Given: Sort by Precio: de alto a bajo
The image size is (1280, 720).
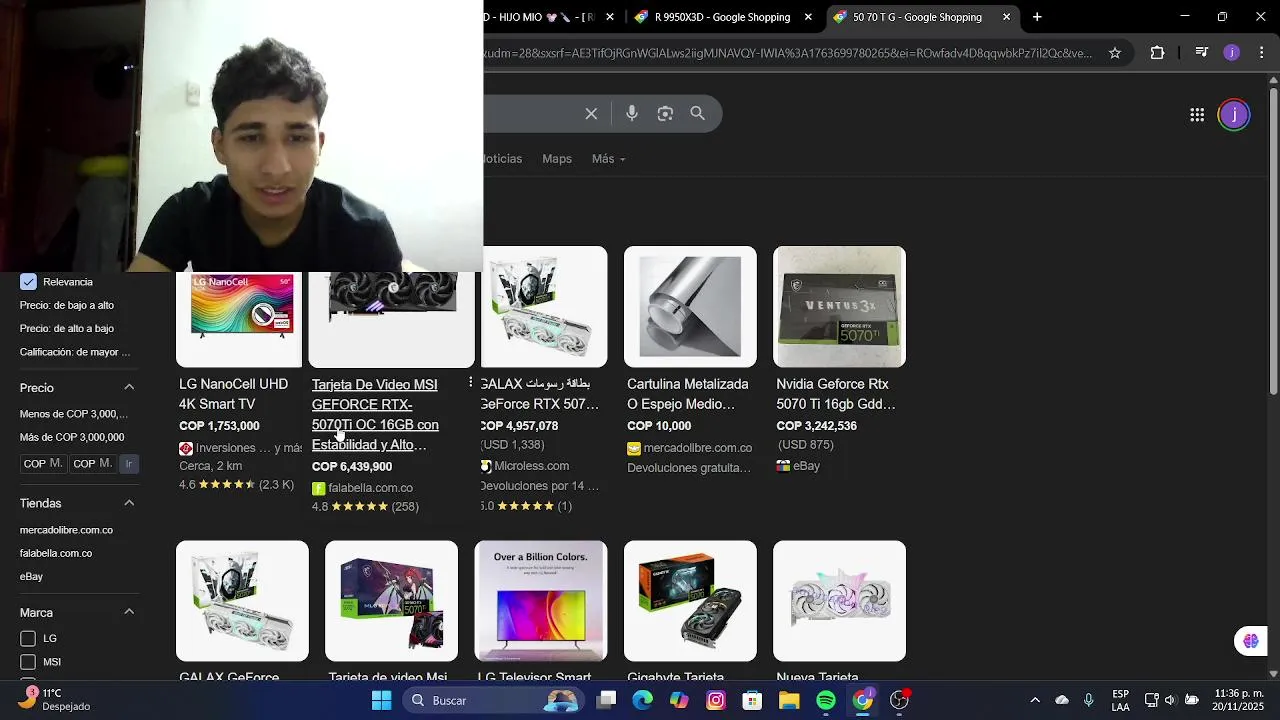Looking at the screenshot, I should point(67,328).
